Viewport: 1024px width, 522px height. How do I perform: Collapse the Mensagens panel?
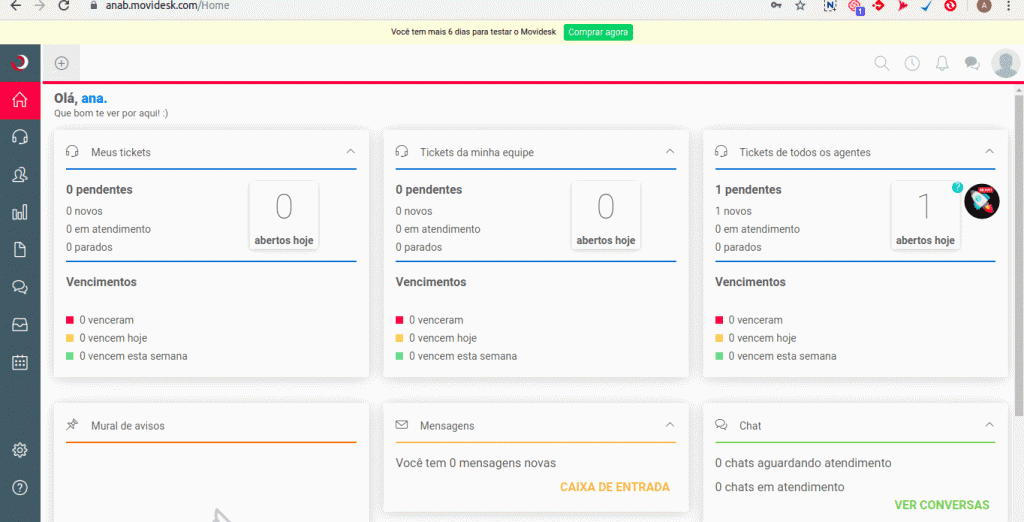tap(670, 425)
